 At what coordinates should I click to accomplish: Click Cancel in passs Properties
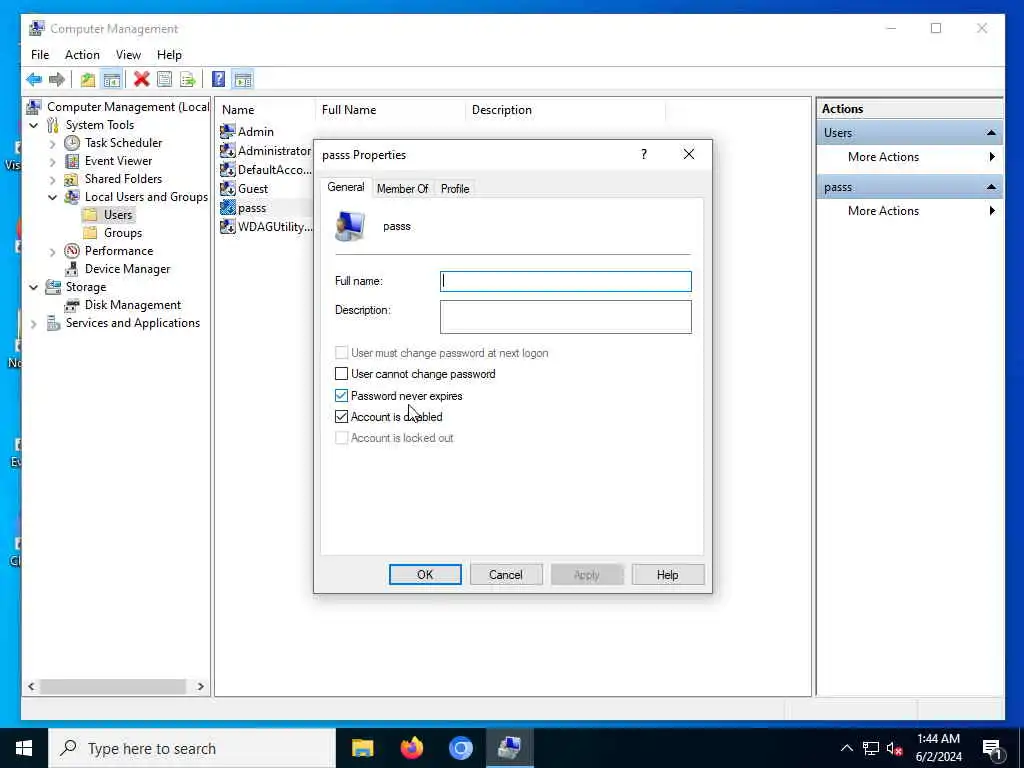(x=505, y=575)
